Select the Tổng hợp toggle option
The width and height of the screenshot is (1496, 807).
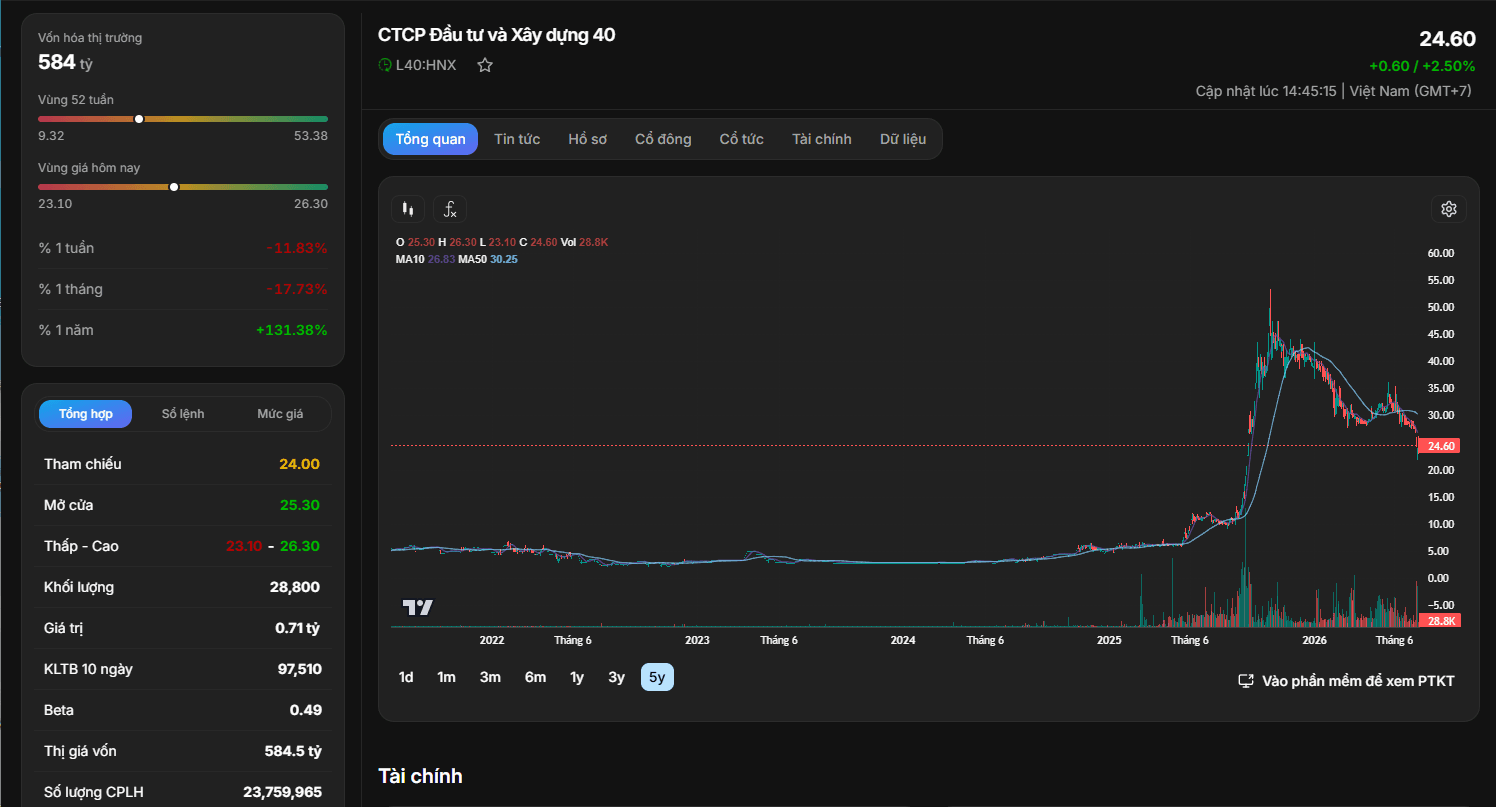point(85,414)
